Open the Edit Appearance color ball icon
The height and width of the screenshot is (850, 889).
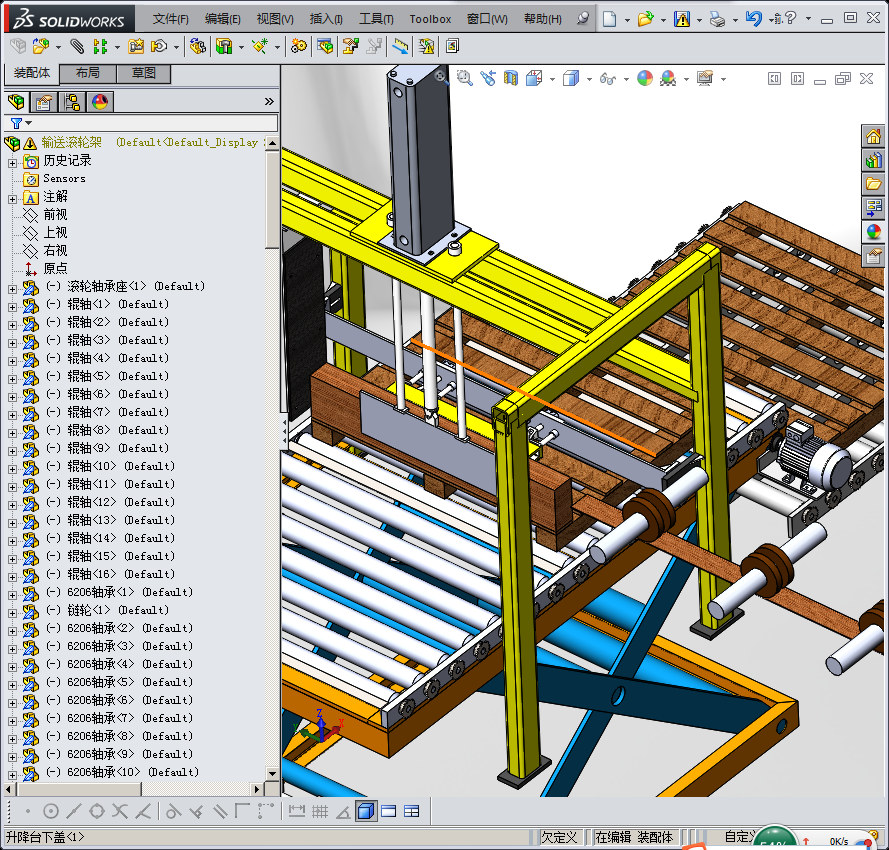coord(645,78)
